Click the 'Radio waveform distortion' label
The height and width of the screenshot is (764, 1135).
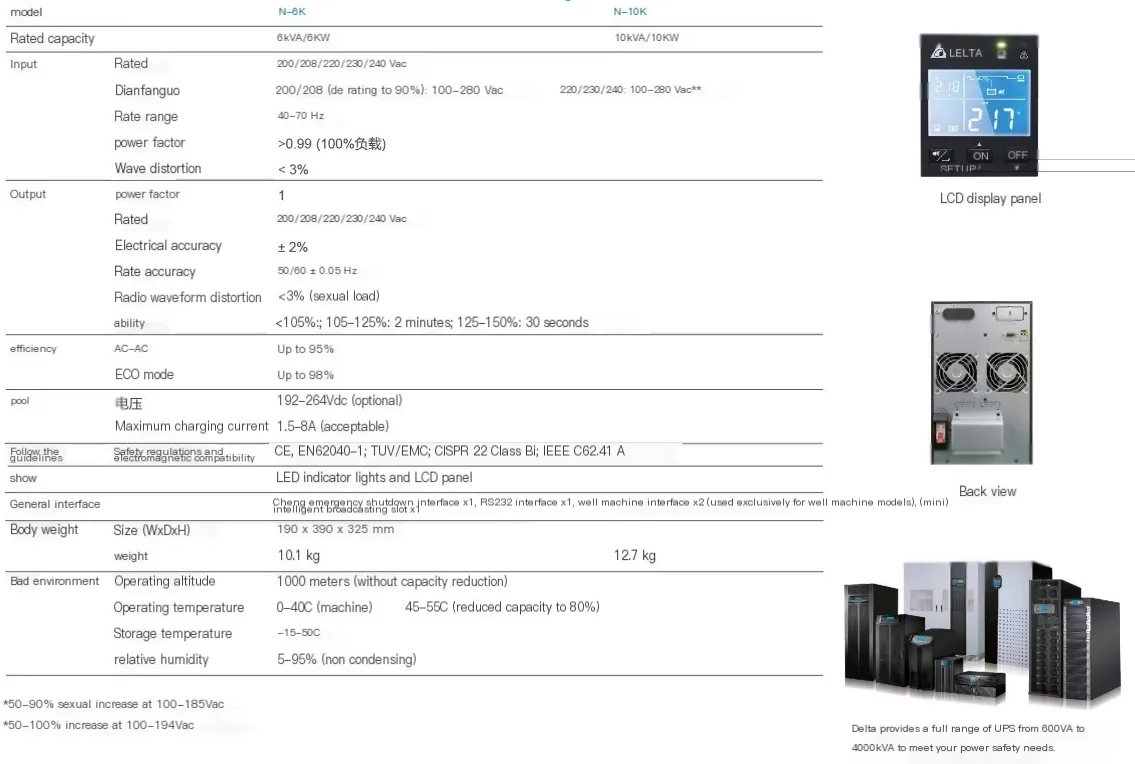coord(187,297)
